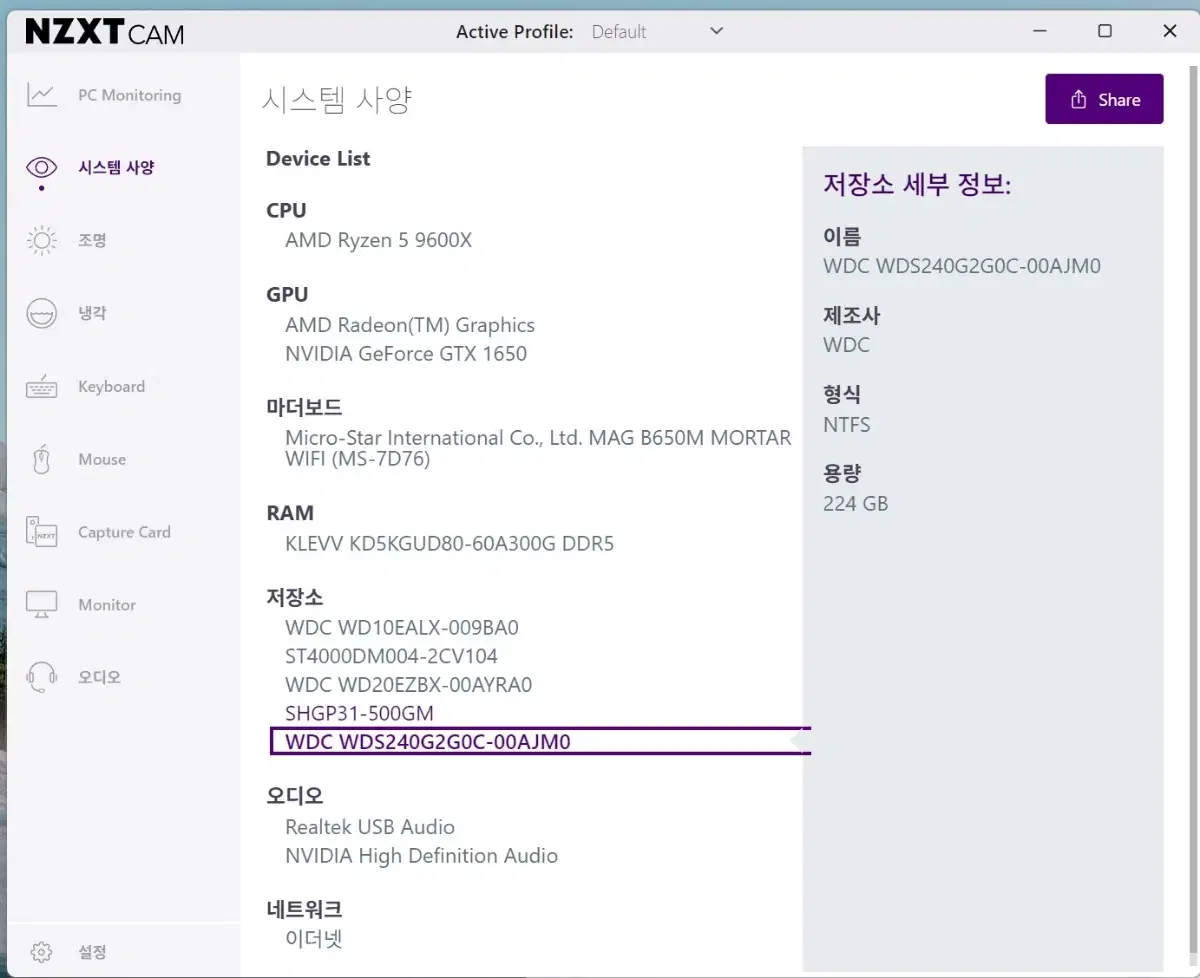Open the 조명 sun icon
Image resolution: width=1200 pixels, height=978 pixels.
(x=41, y=240)
